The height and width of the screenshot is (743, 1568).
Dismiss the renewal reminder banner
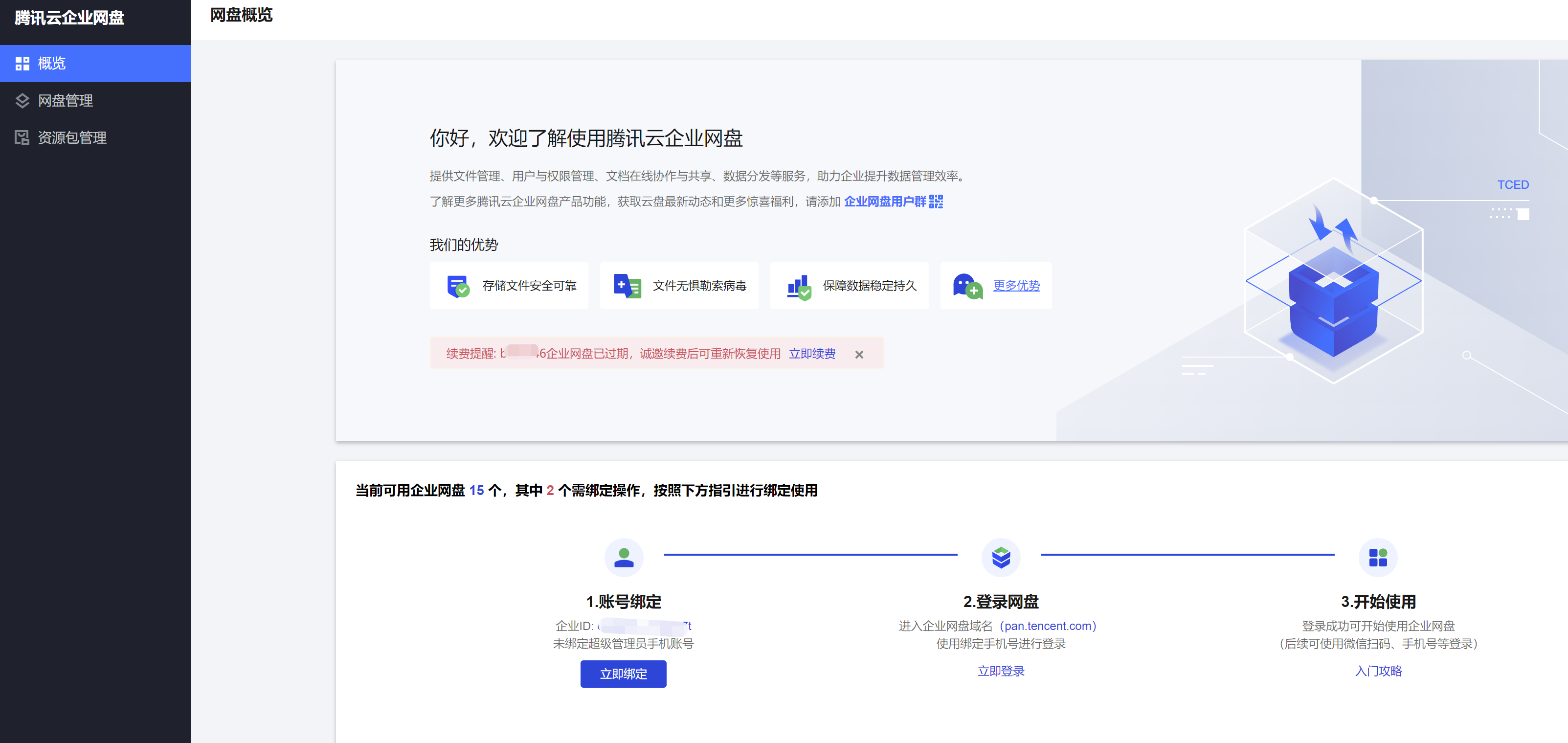click(x=859, y=354)
